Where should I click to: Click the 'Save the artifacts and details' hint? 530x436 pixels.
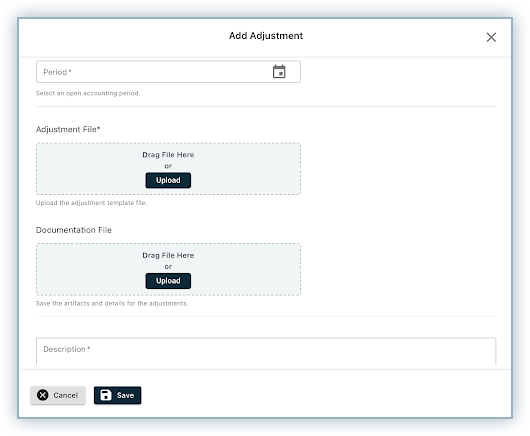click(112, 304)
